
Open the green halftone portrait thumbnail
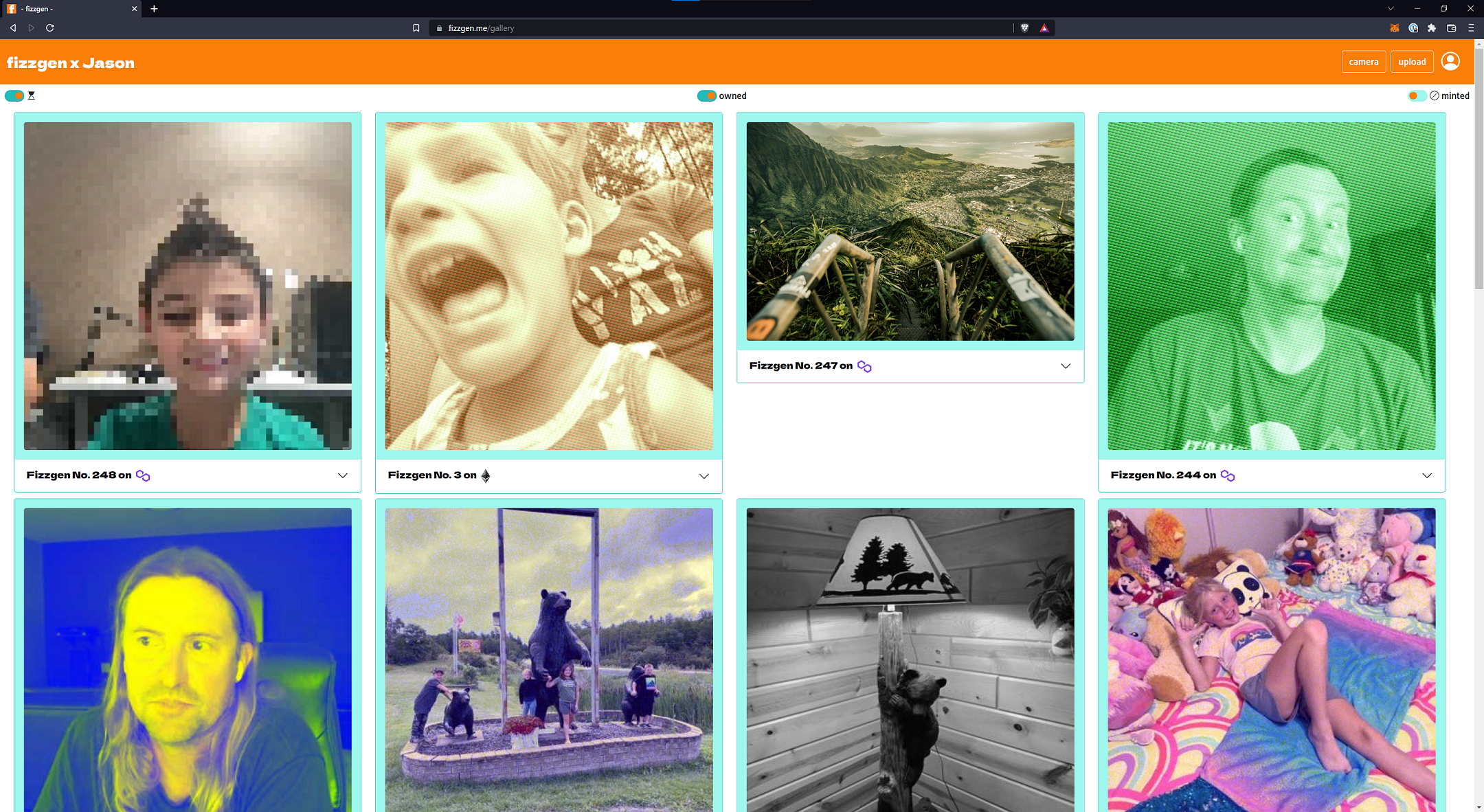[1272, 286]
